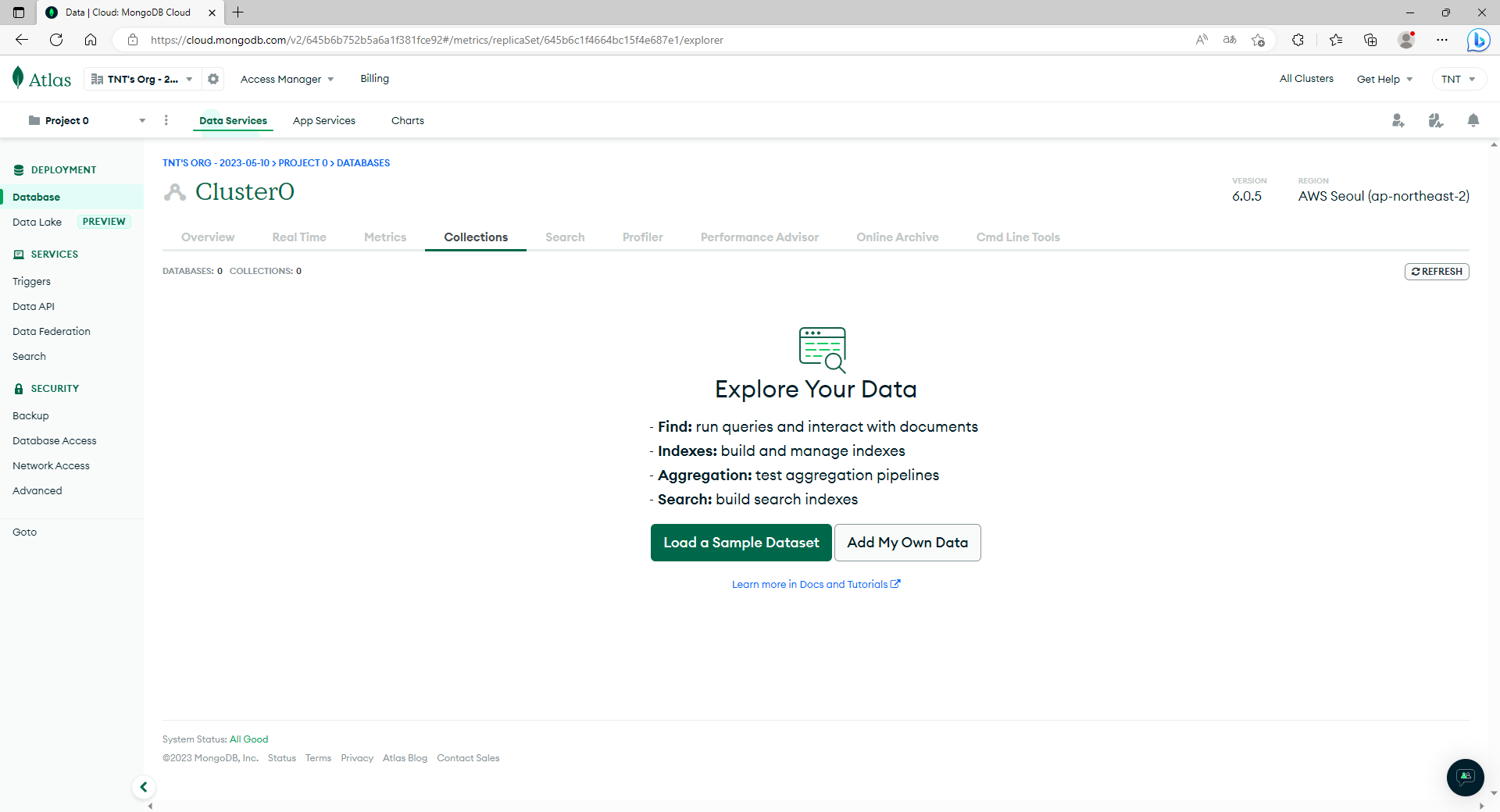1500x812 pixels.
Task: Add page to favorites star
Action: click(x=1258, y=40)
